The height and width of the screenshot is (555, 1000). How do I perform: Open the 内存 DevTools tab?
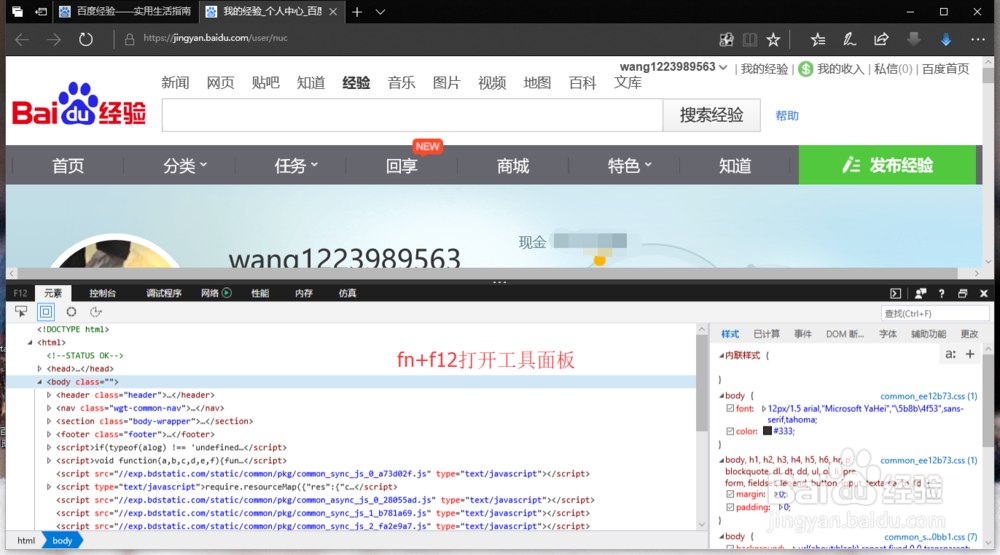point(304,293)
